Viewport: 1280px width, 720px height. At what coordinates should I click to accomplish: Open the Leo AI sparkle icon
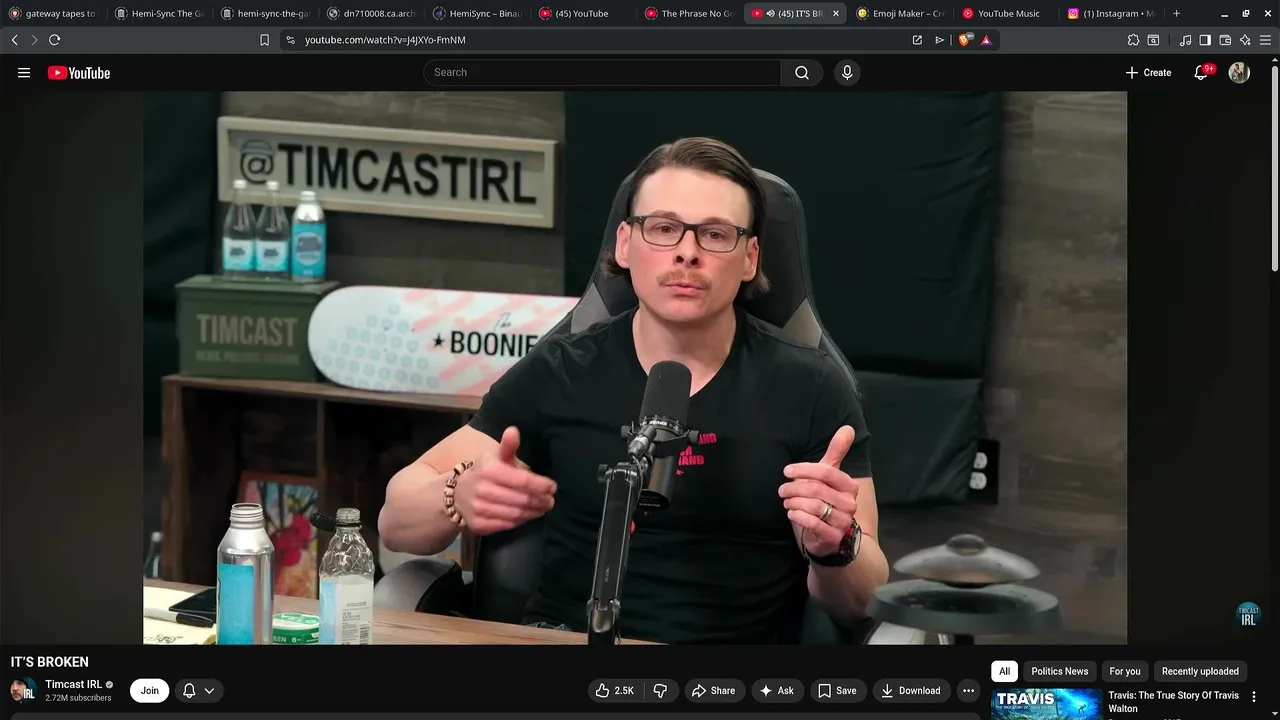click(1245, 40)
